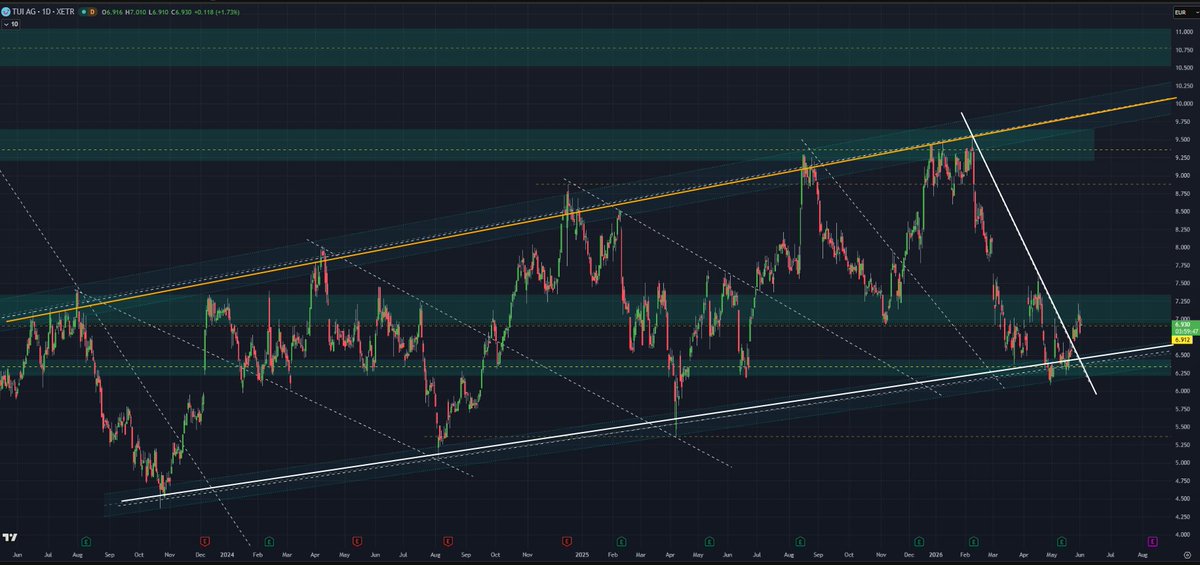Click the 10.000 price scale label
Screen dimensions: 1200x565
[x=1183, y=104]
